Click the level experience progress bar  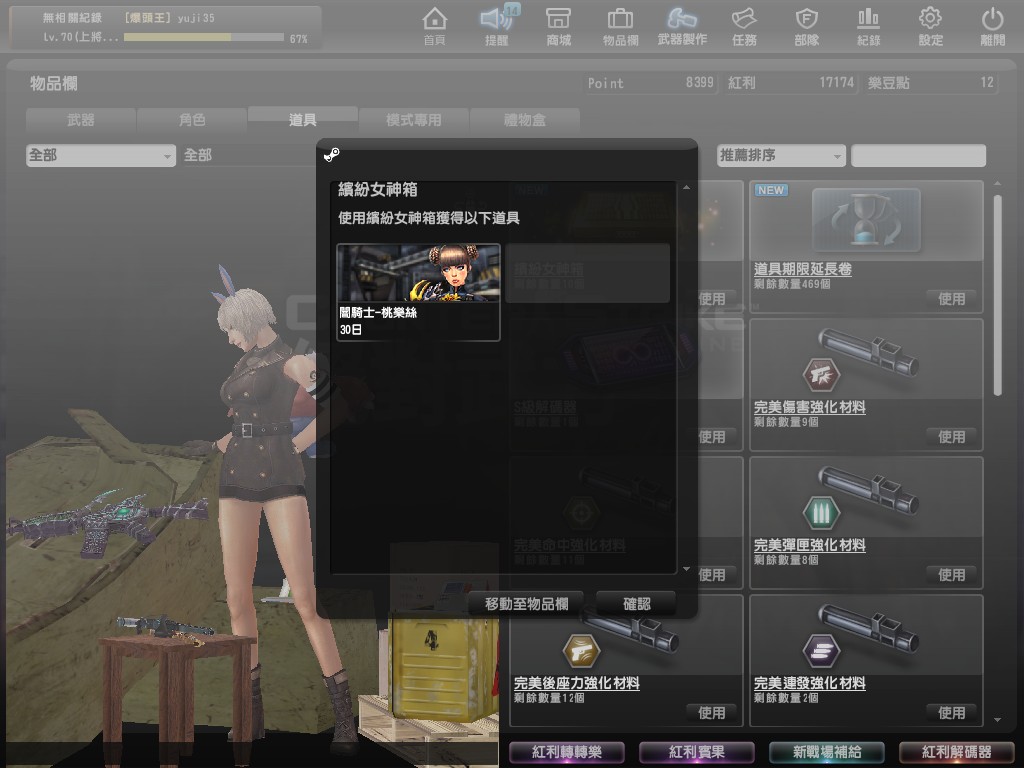(204, 38)
